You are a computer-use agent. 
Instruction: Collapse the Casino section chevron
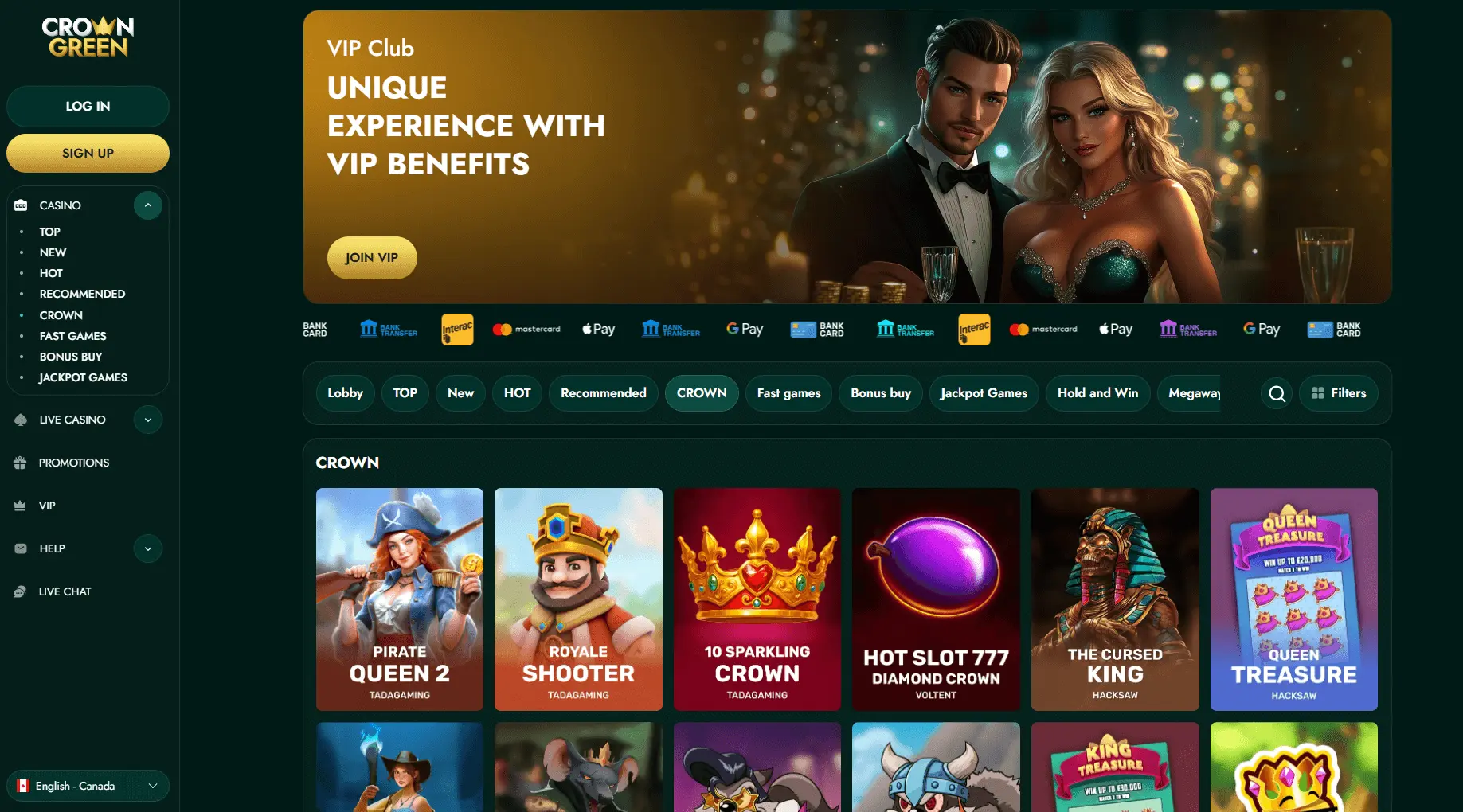coord(148,205)
